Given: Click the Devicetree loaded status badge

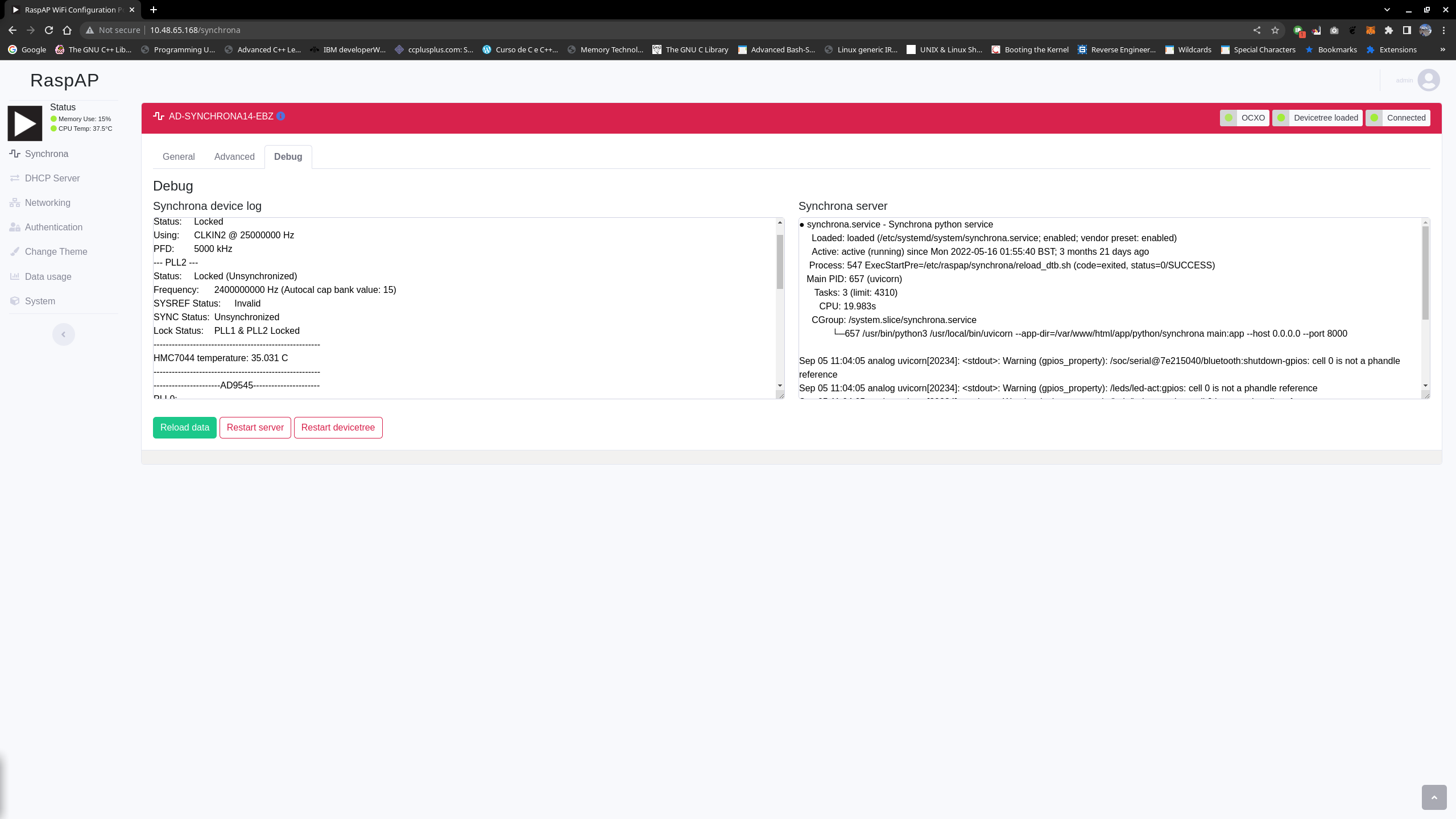Looking at the screenshot, I should [1317, 118].
